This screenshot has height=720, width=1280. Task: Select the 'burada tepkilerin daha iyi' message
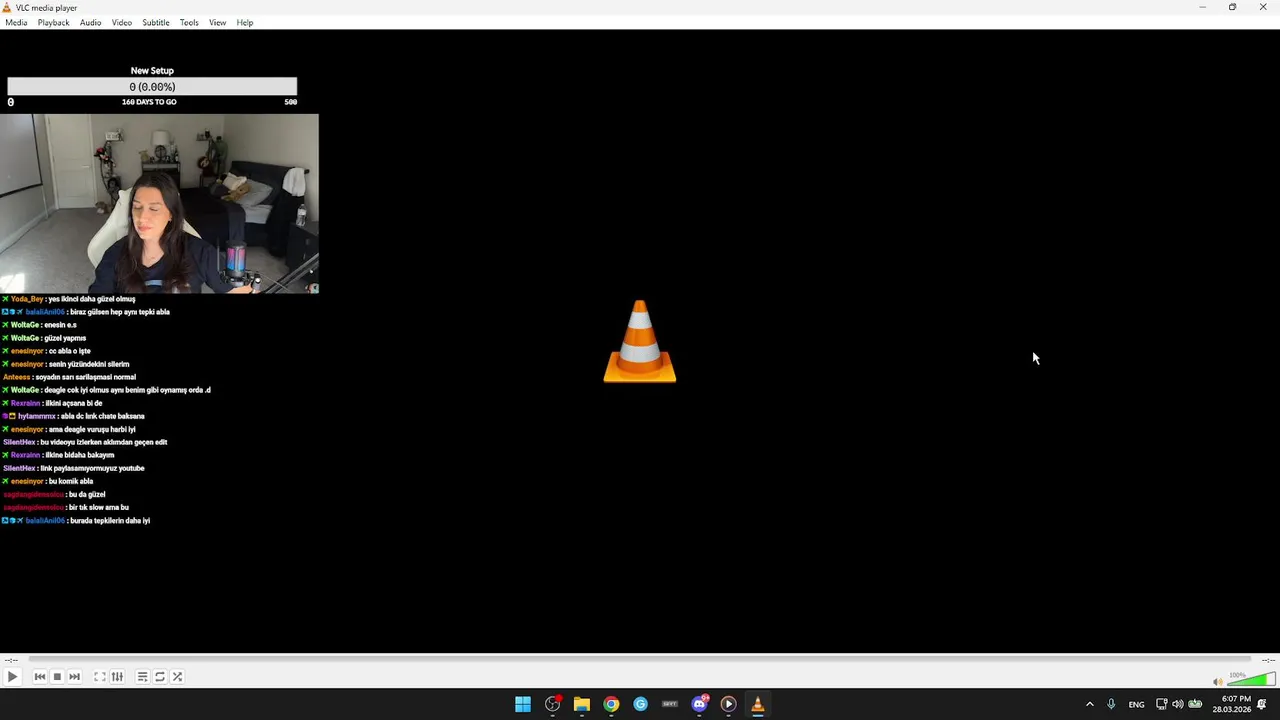point(76,520)
